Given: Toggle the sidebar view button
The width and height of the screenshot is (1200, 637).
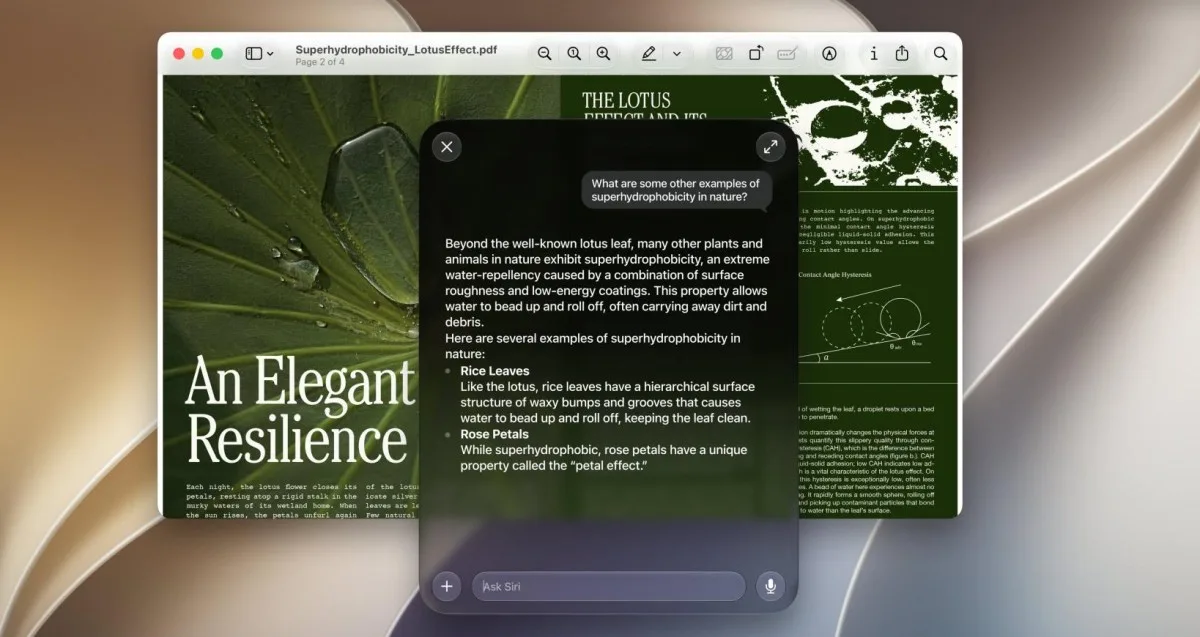Looking at the screenshot, I should [254, 54].
